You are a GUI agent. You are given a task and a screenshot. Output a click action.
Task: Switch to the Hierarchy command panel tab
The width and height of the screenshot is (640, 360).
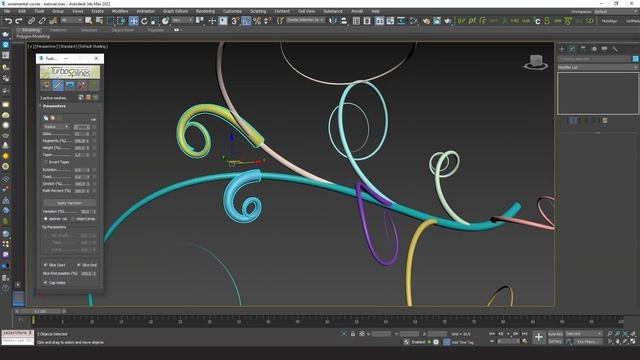(583, 49)
